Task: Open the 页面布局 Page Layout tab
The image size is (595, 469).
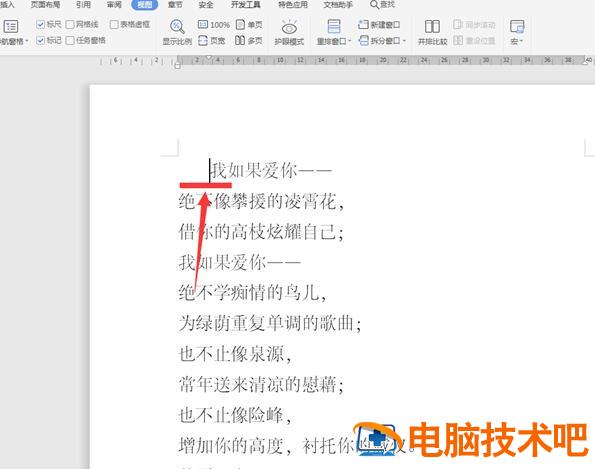Action: click(45, 5)
